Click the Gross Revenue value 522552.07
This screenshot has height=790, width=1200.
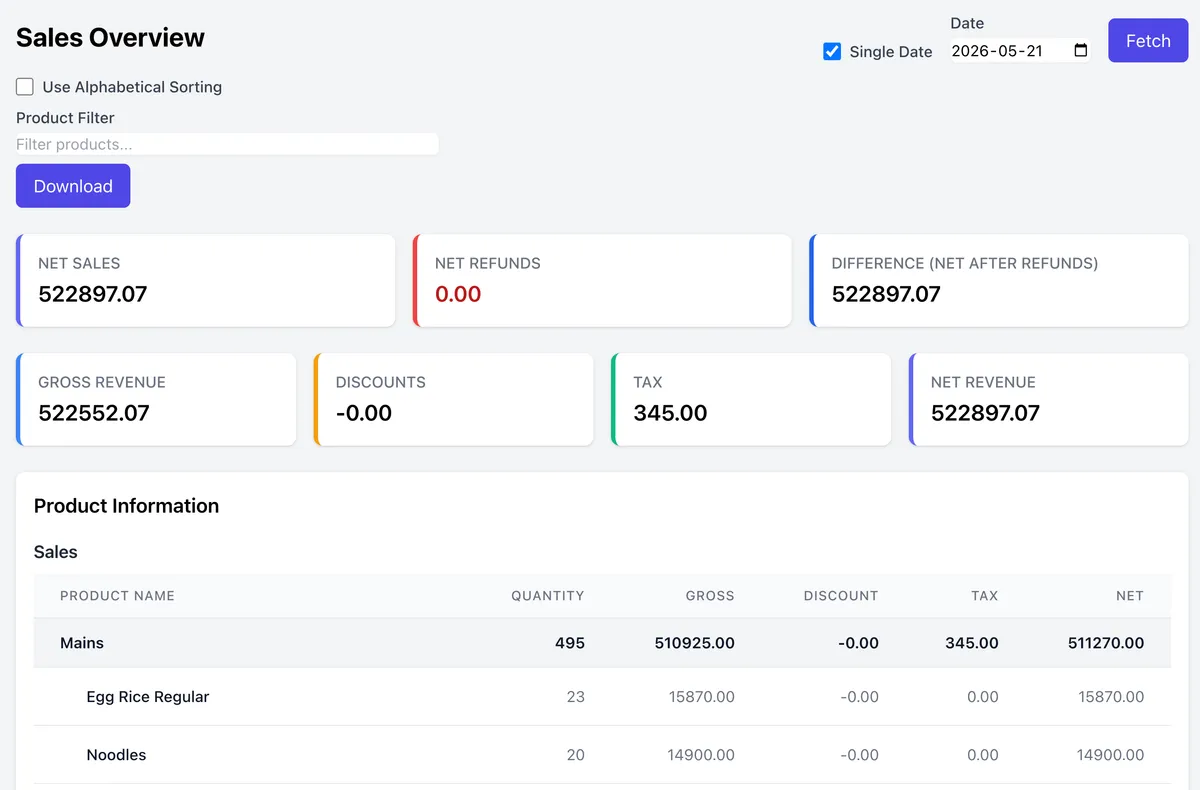point(94,413)
